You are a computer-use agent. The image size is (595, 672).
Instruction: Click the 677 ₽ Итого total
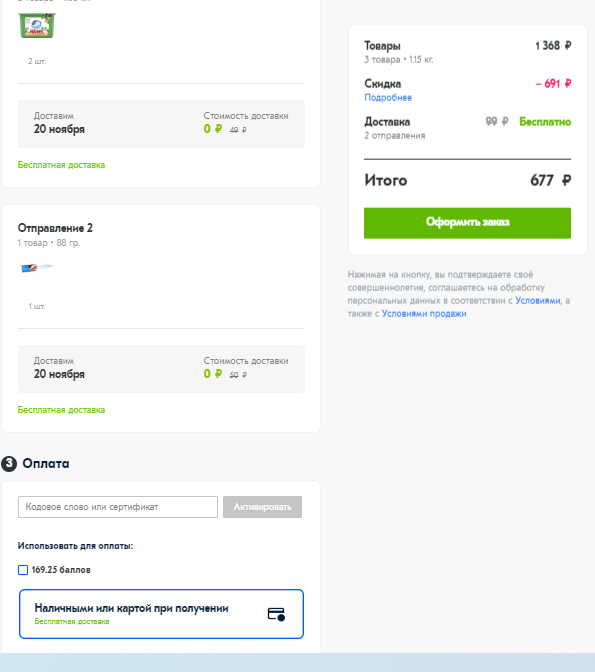pos(550,180)
